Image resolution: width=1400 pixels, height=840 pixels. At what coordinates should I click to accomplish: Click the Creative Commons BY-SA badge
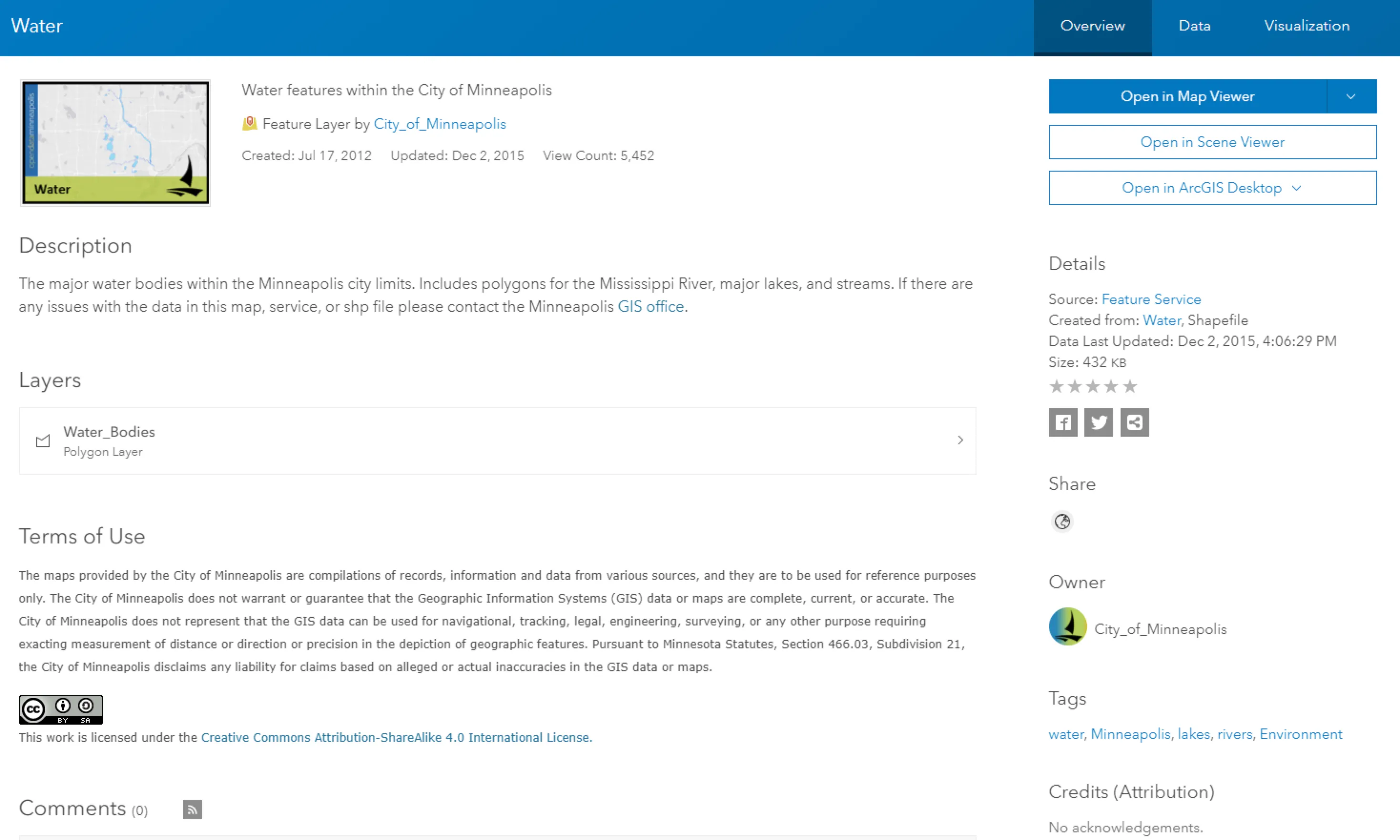click(61, 709)
